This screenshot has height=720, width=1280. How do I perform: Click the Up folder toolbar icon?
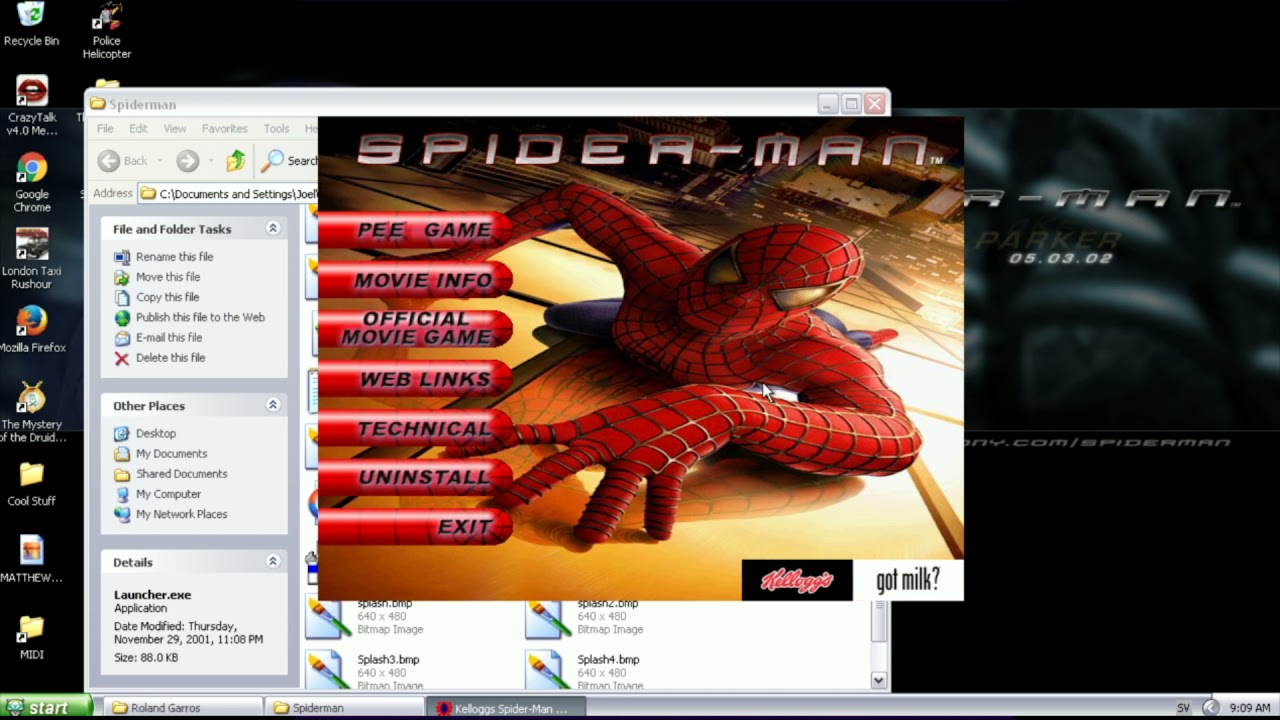click(236, 161)
